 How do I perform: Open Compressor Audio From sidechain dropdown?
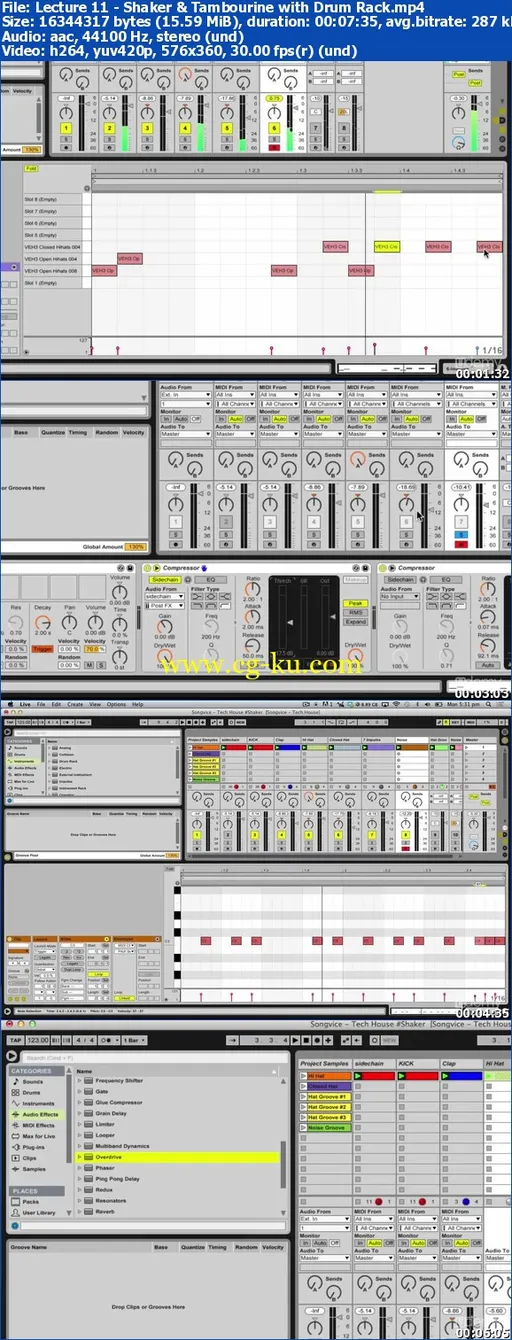165,596
